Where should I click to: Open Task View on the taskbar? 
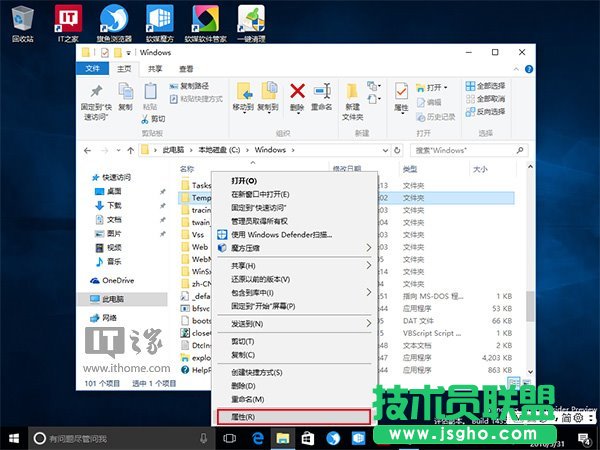229,439
